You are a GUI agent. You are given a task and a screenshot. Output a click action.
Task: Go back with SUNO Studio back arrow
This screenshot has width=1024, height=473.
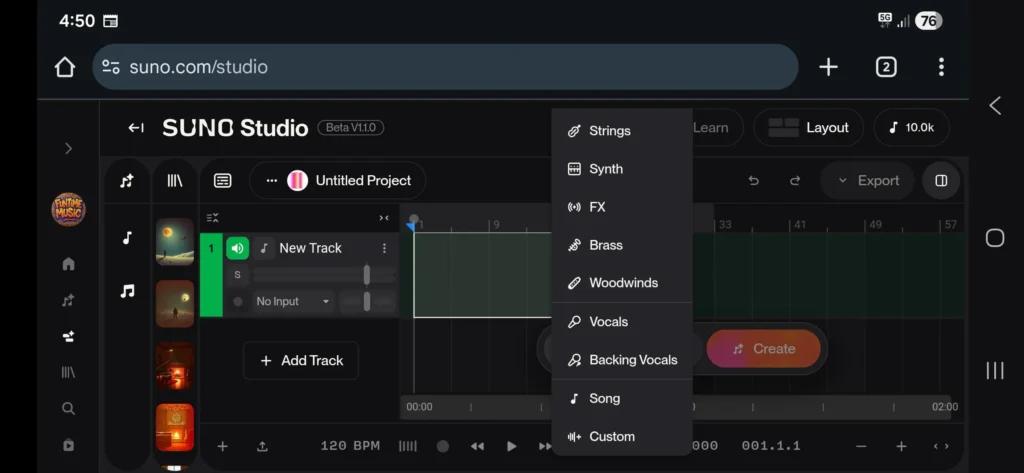pos(136,128)
